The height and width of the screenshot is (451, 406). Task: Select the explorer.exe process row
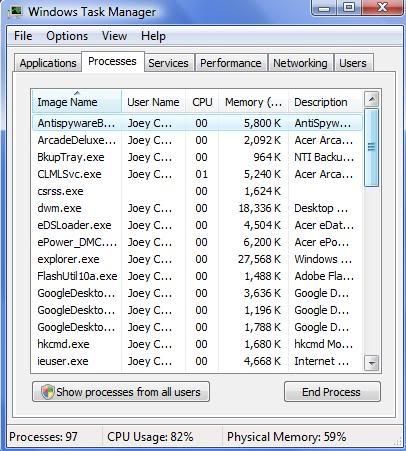[x=197, y=259]
